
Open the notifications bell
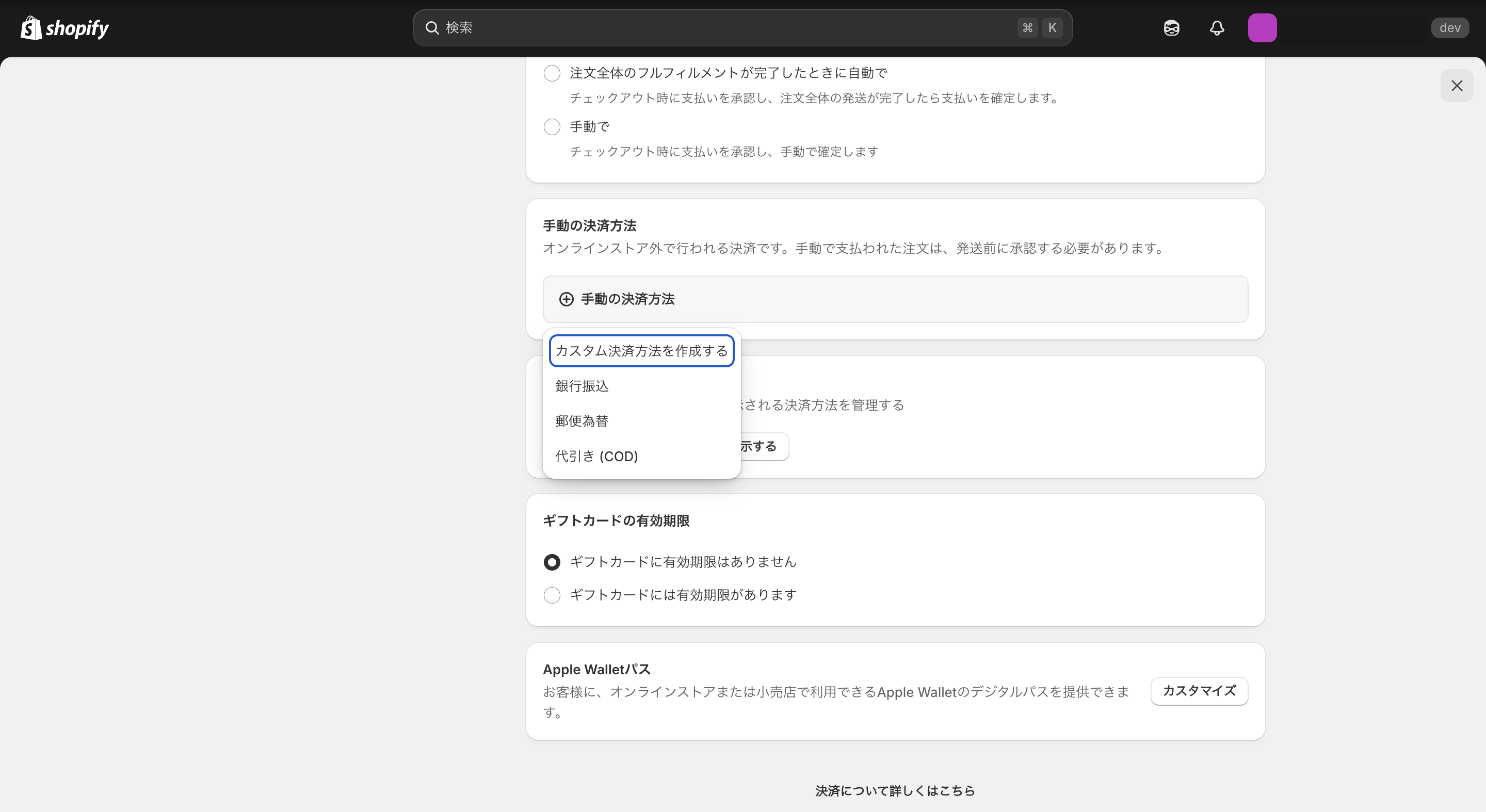tap(1217, 27)
